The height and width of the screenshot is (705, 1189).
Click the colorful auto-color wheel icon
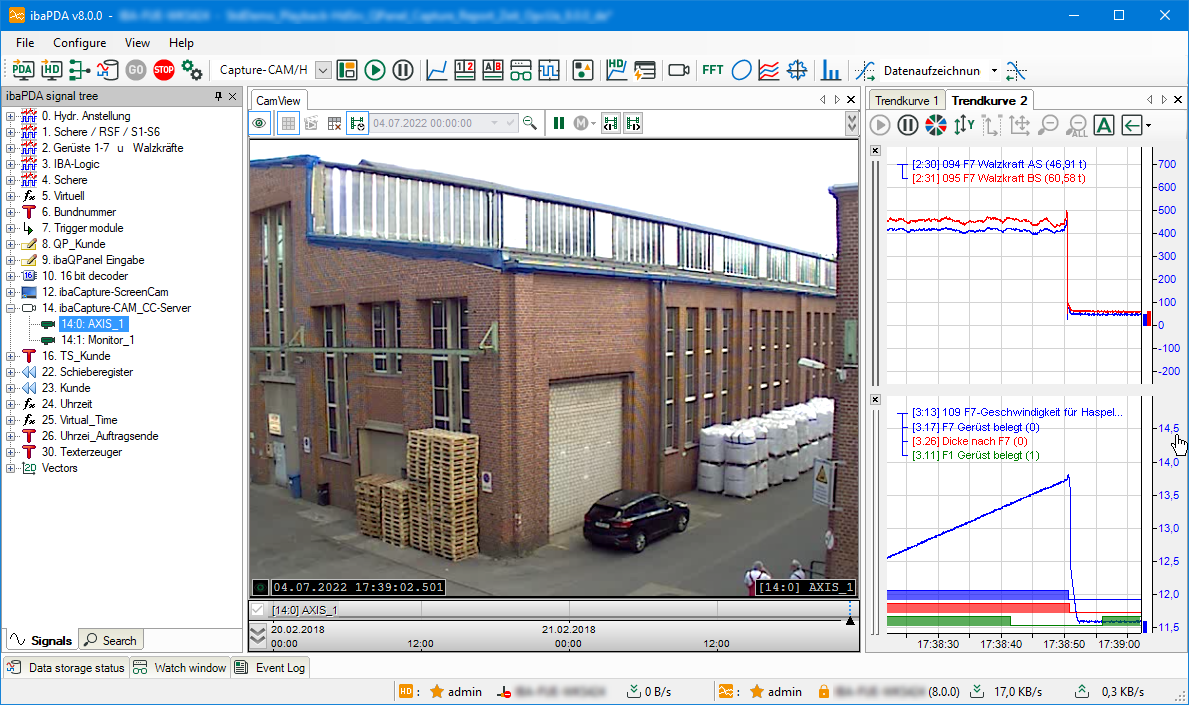935,125
